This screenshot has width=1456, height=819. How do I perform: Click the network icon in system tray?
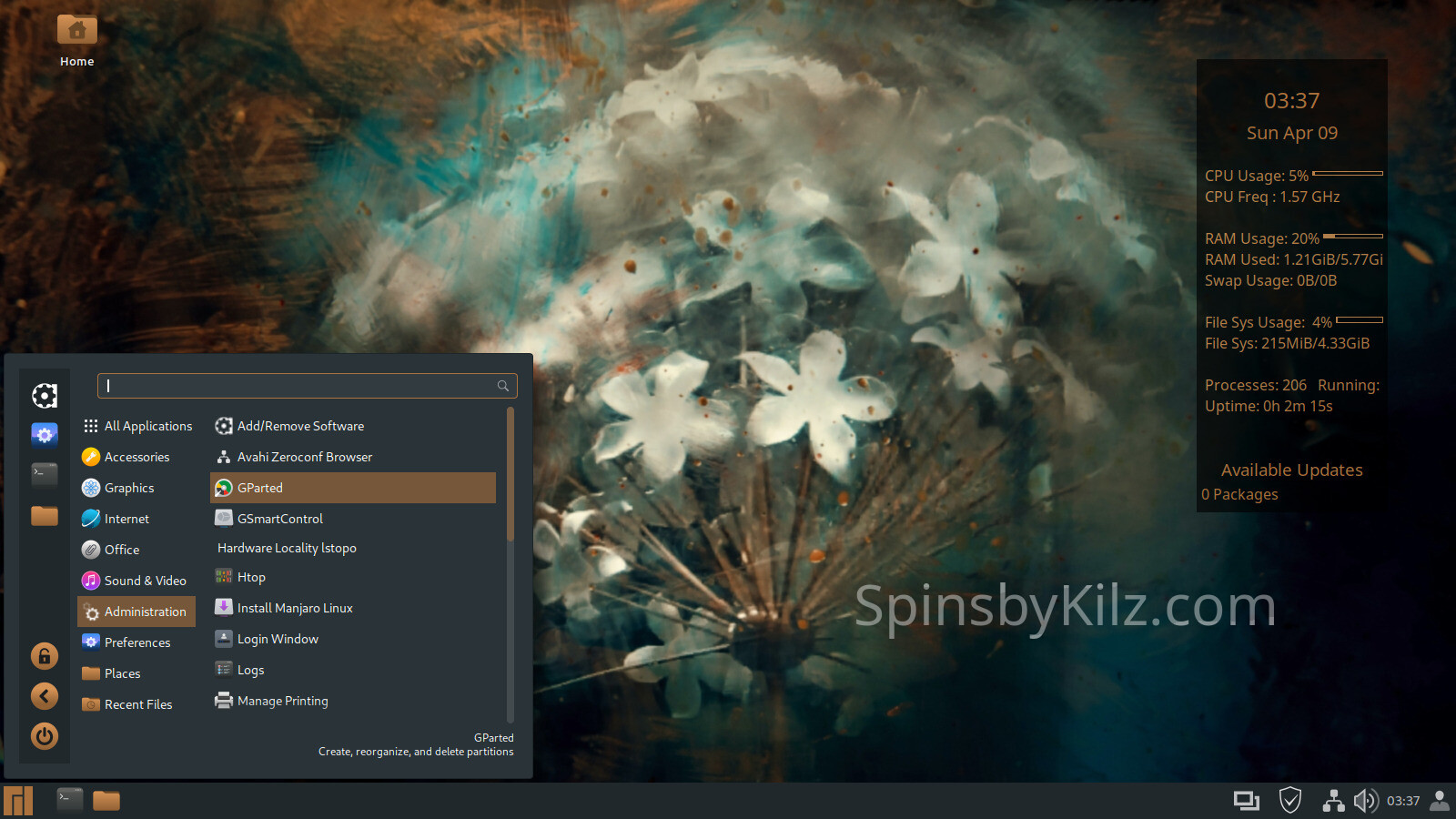pyautogui.click(x=1333, y=801)
